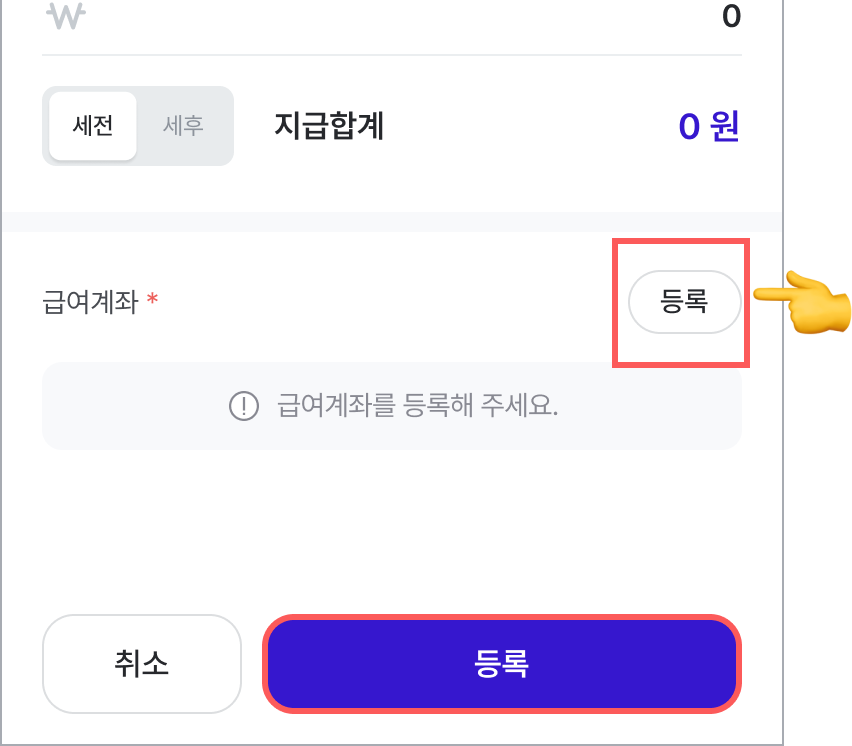The height and width of the screenshot is (746, 852).
Task: Click the gray notice box background
Action: click(x=392, y=406)
